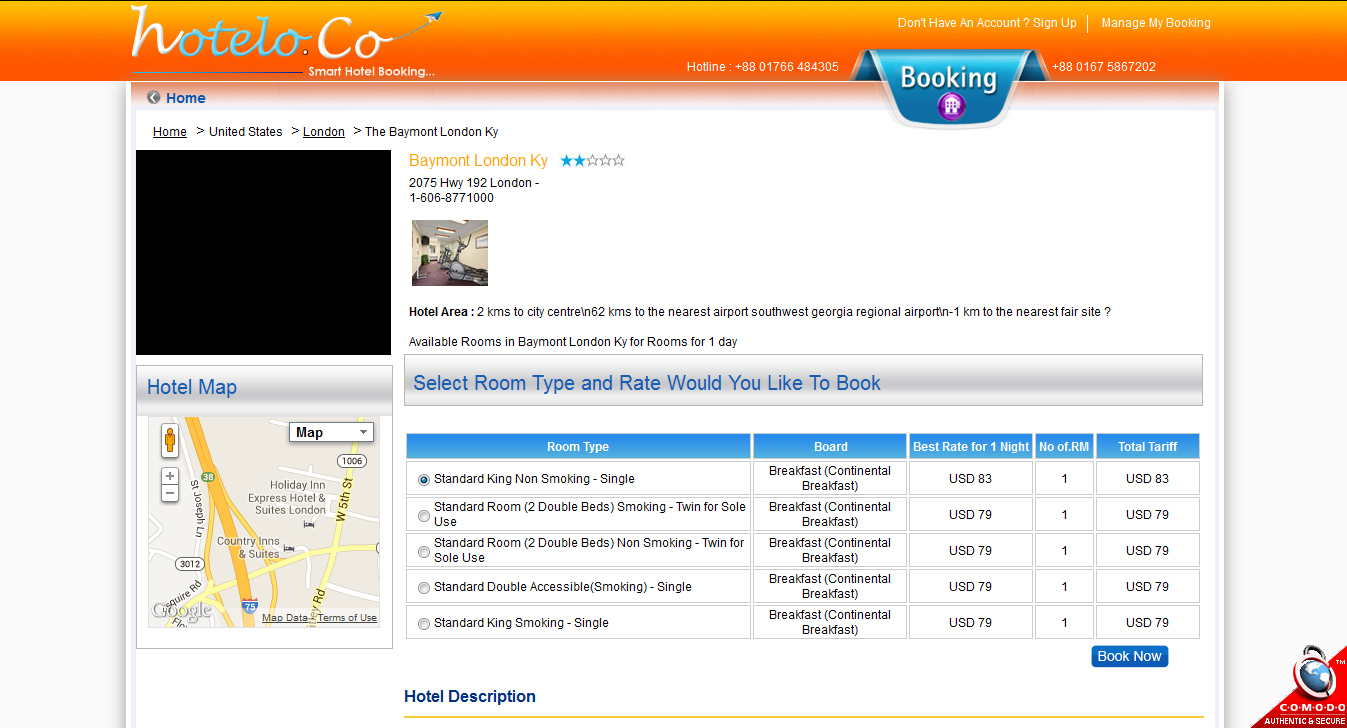Viewport: 1347px width, 728px height.
Task: Click the Book Now button
Action: tap(1129, 656)
